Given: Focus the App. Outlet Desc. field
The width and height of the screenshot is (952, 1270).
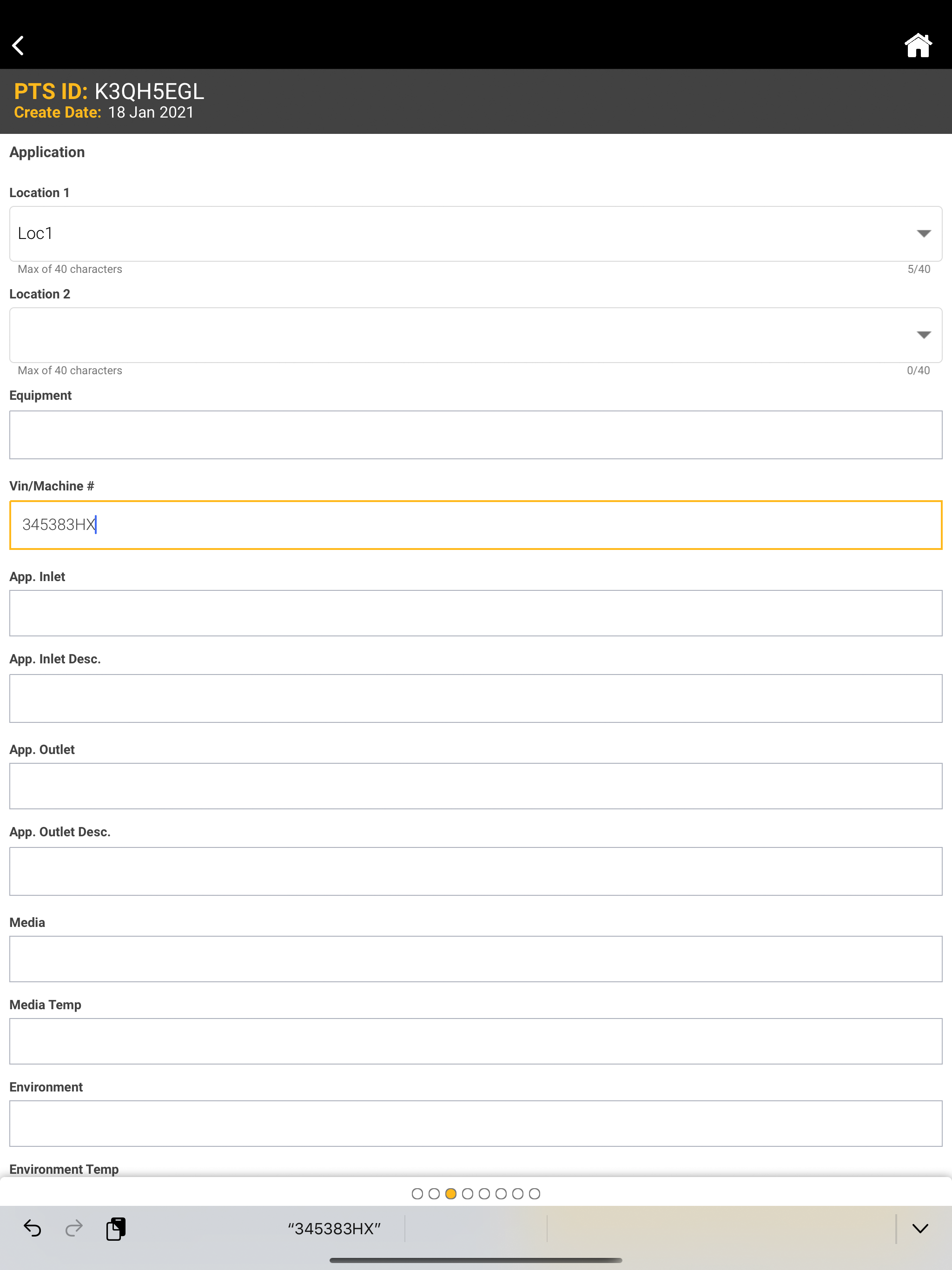Looking at the screenshot, I should (x=476, y=871).
